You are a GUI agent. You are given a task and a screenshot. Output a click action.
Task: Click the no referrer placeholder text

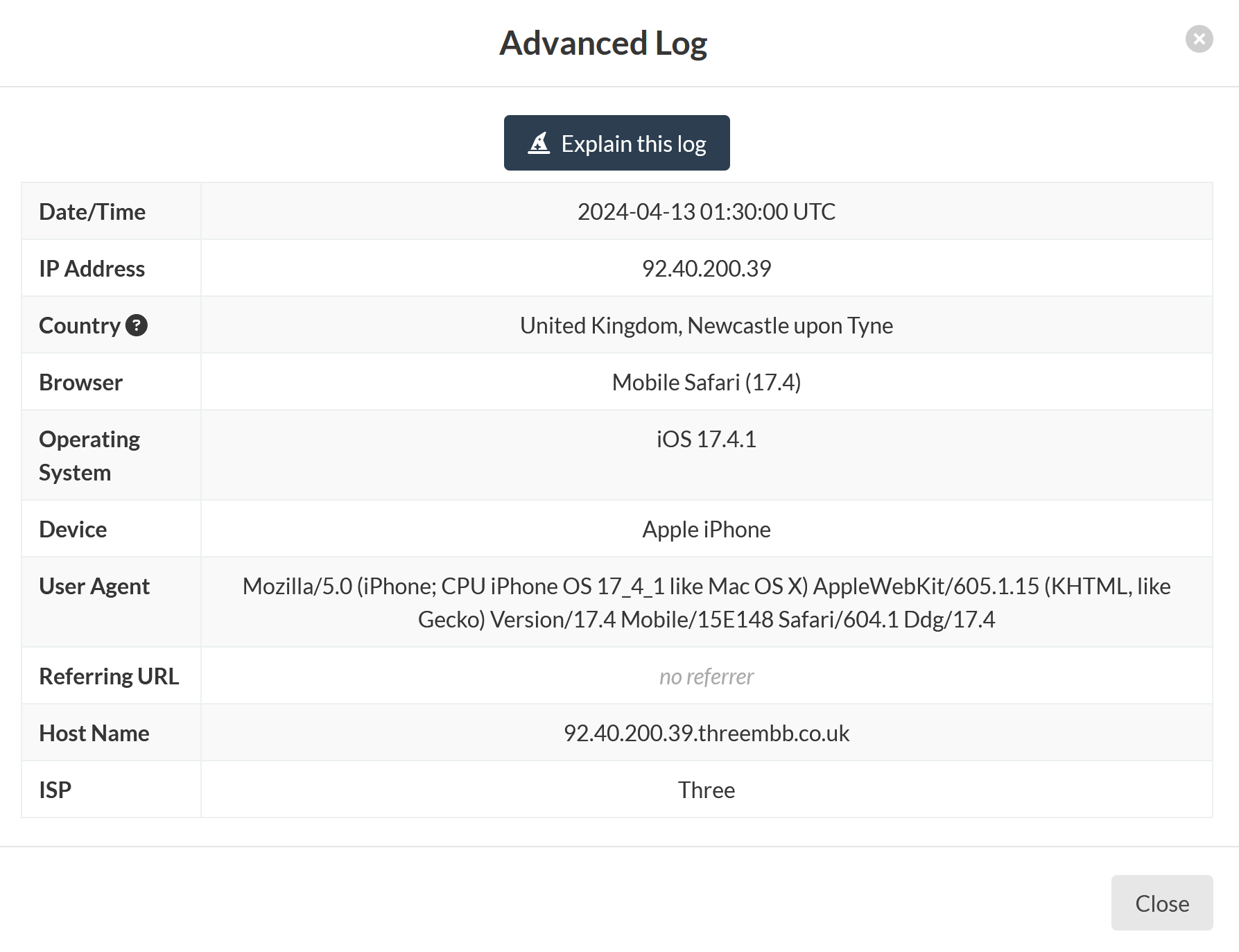pyautogui.click(x=706, y=676)
